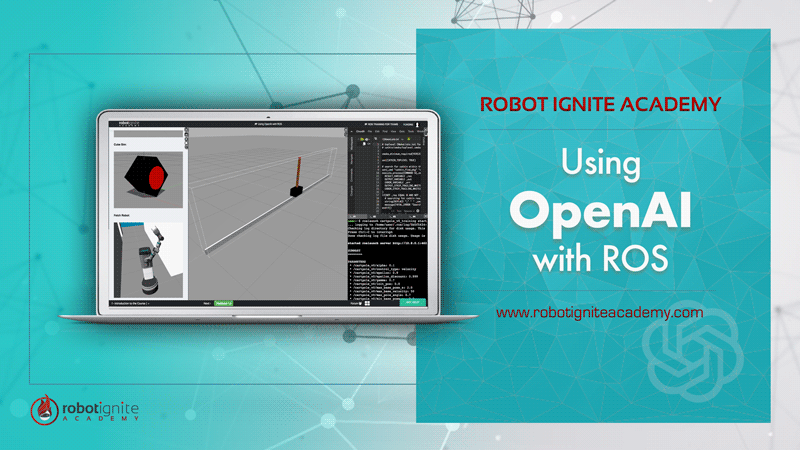Click the robotignite academy logo below the laptop
Viewport: 800px width, 450px height.
pos(85,410)
